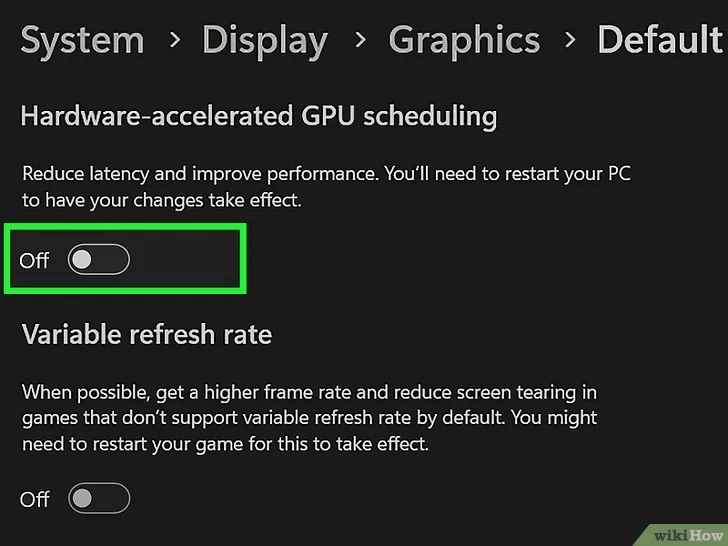Toggle Hardware-accelerated GPU scheduling switch
This screenshot has height=546, width=728.
pos(98,260)
